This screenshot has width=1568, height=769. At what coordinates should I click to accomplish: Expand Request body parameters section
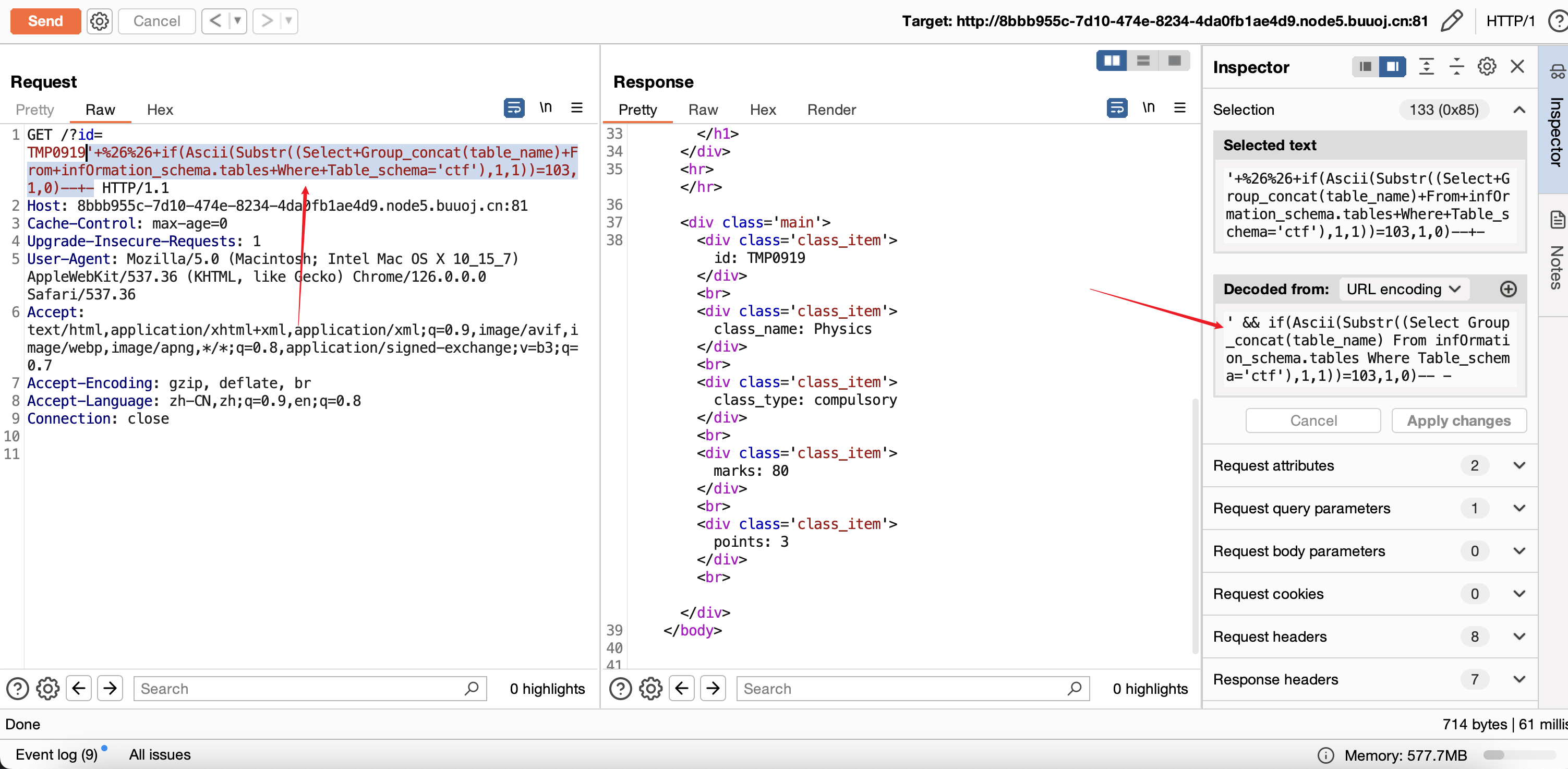pyautogui.click(x=1370, y=551)
